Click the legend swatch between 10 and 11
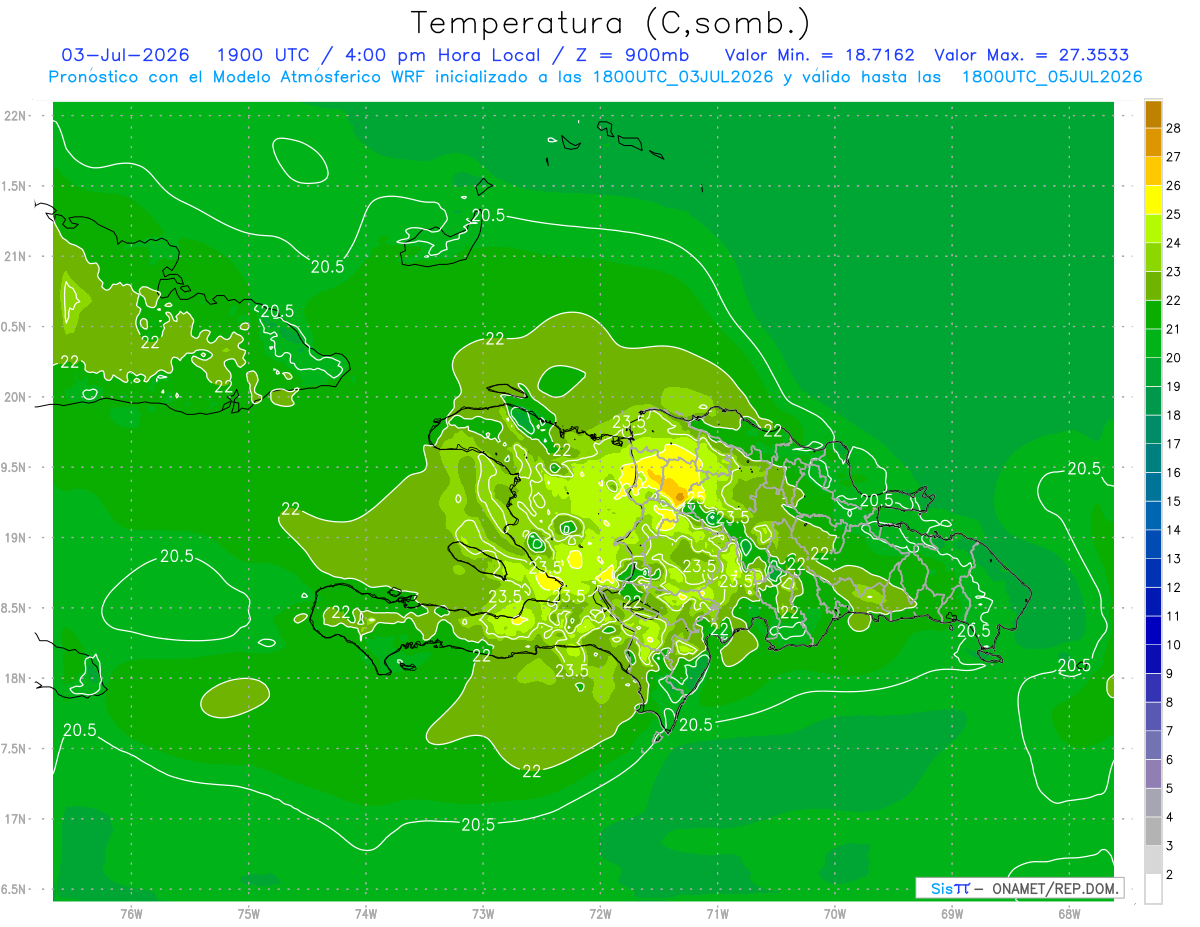Screen dimensions: 1200x927 (x=1153, y=630)
